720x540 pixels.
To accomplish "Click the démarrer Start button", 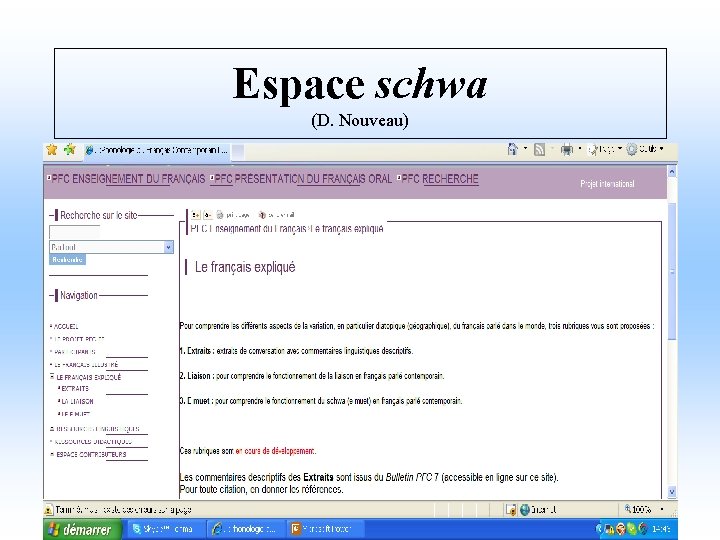I will click(x=83, y=530).
